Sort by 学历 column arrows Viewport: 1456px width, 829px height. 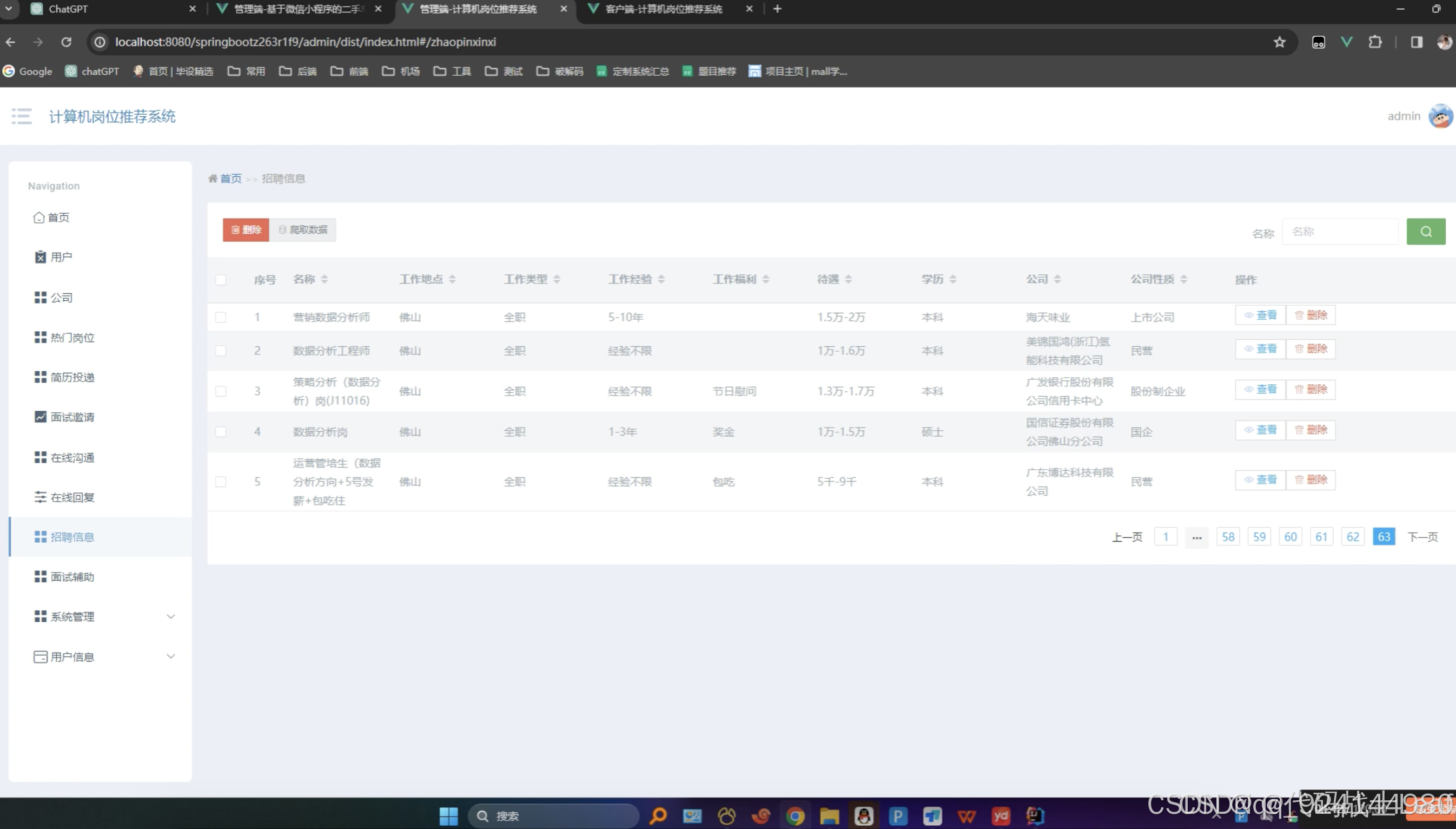click(952, 279)
